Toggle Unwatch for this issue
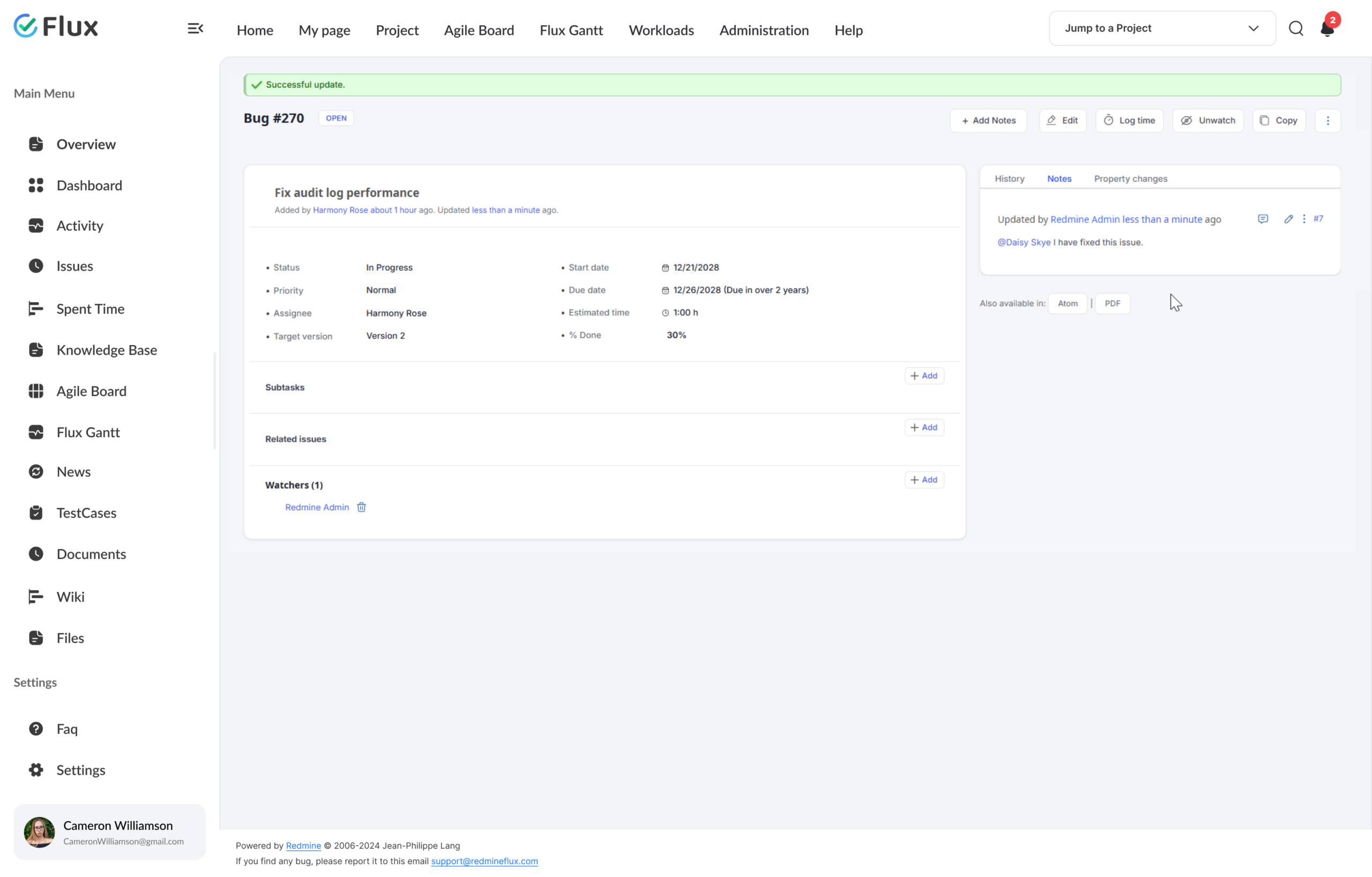Image resolution: width=1372 pixels, height=877 pixels. click(x=1208, y=121)
